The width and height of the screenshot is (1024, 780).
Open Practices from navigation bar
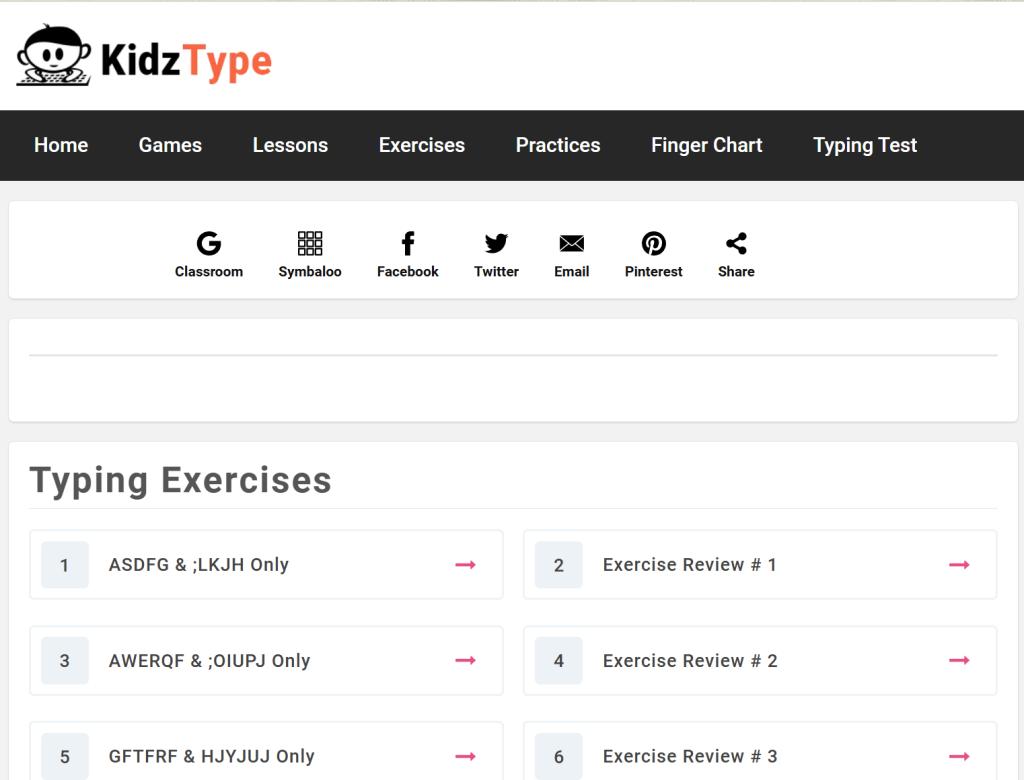click(x=558, y=145)
